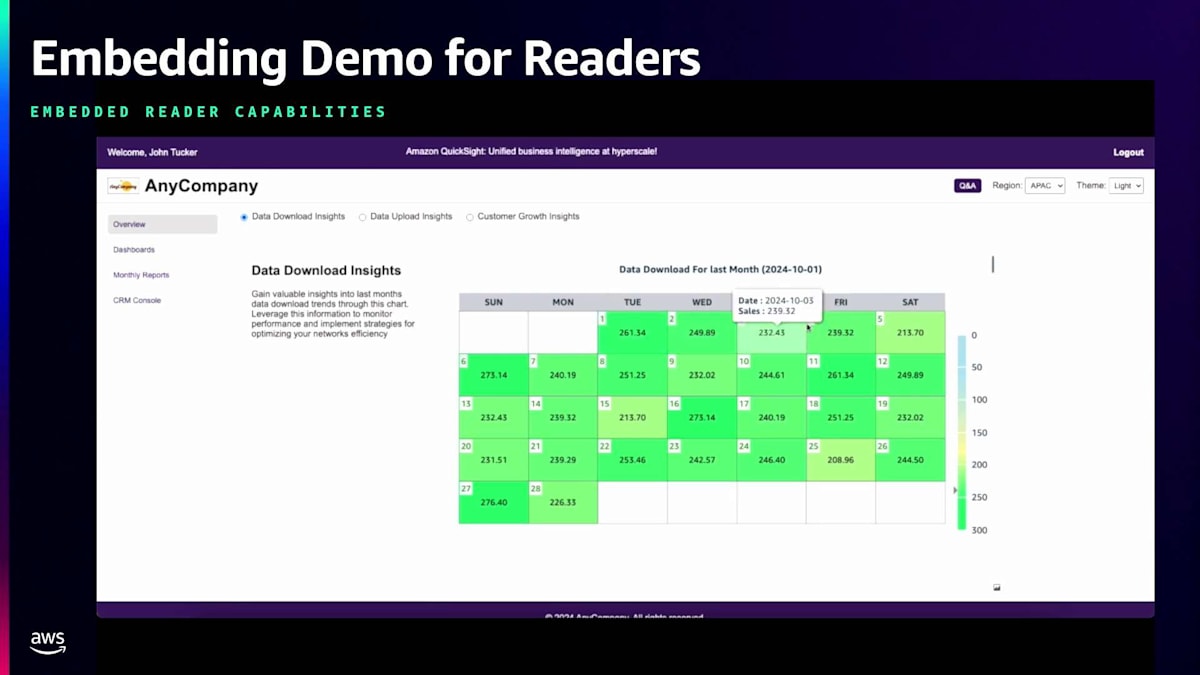Click the day 7 cell showing 240.19
Screen dimensions: 1200x675
(563, 375)
